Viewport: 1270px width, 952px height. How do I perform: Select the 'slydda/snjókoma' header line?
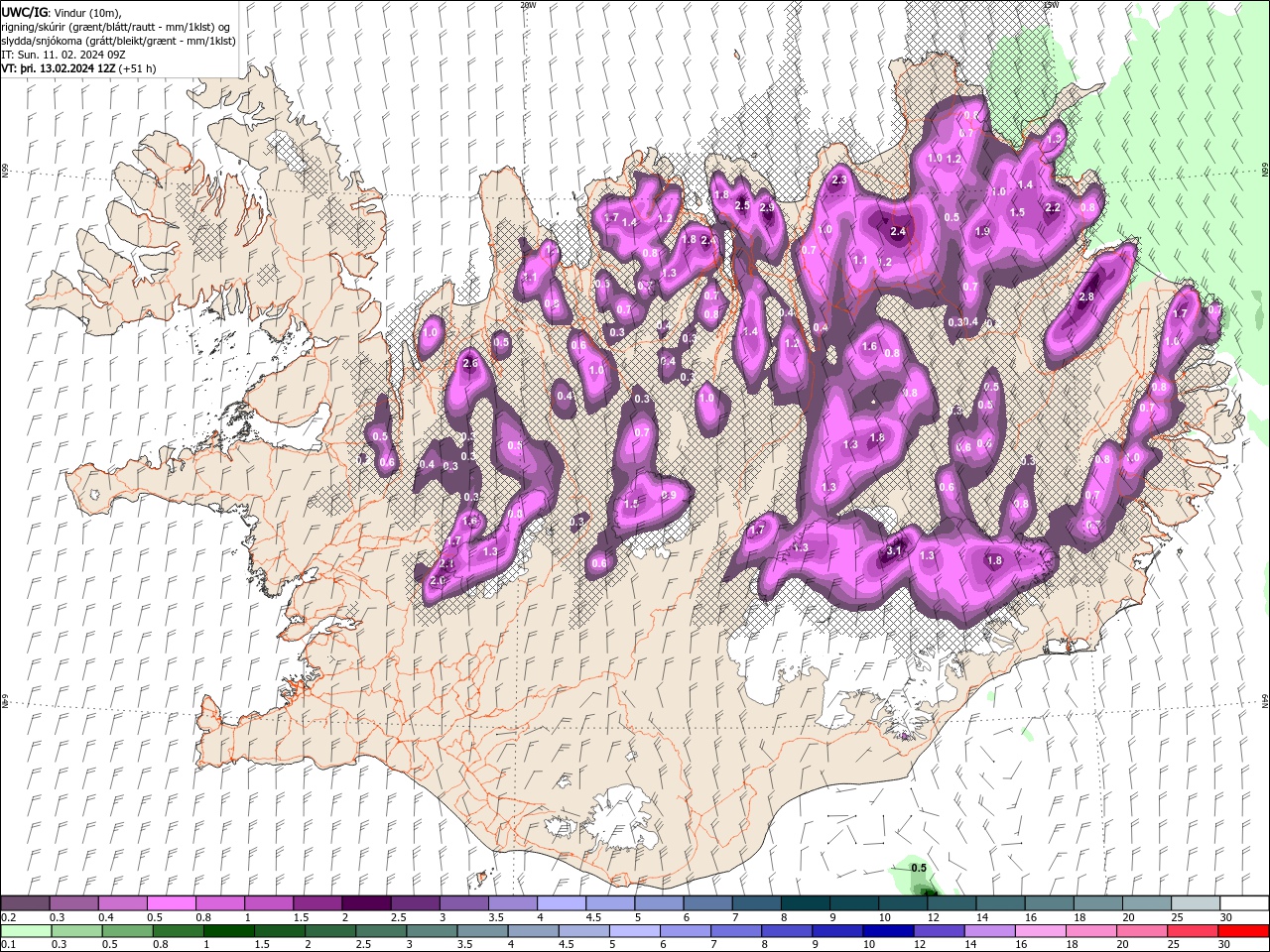point(118,41)
